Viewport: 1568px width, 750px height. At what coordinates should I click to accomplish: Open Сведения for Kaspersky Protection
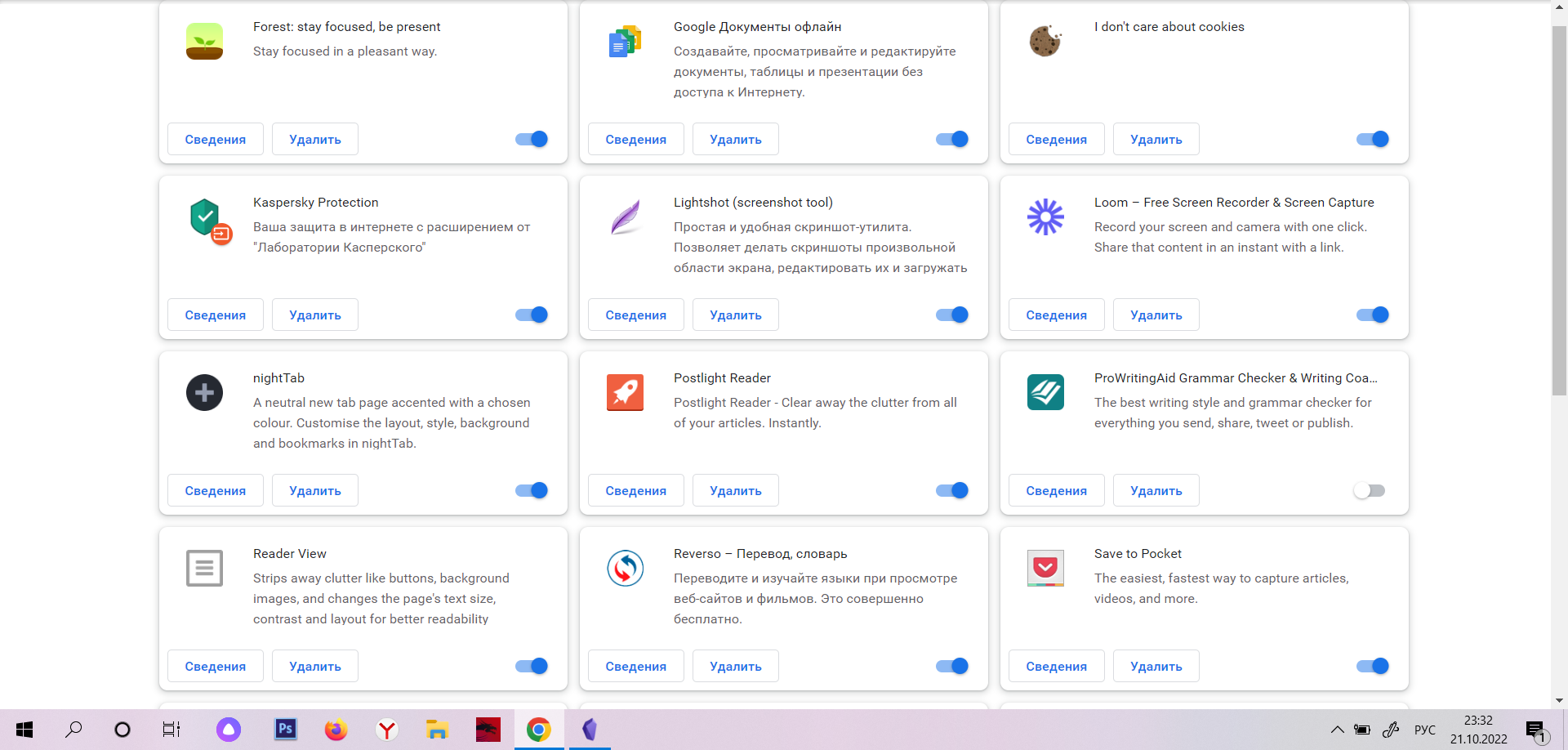point(216,315)
